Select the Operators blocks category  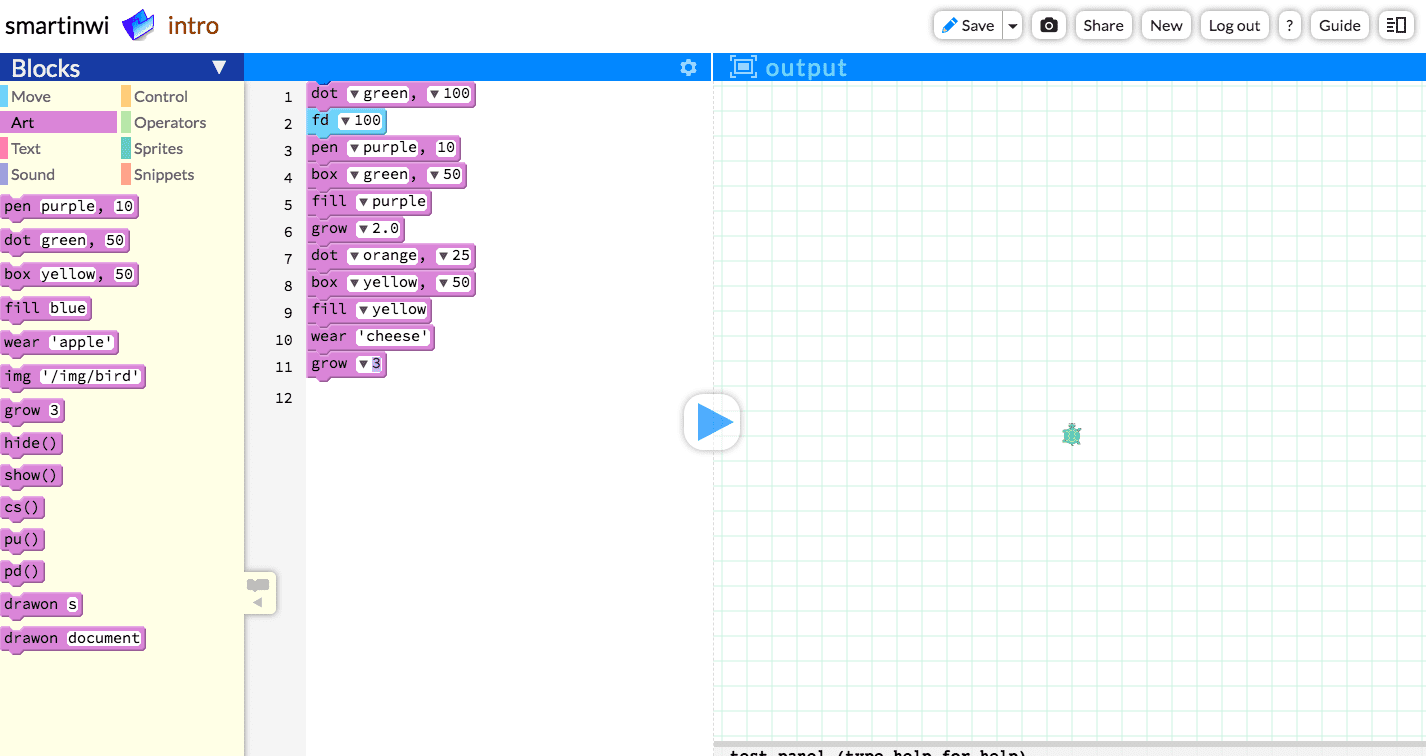point(181,122)
